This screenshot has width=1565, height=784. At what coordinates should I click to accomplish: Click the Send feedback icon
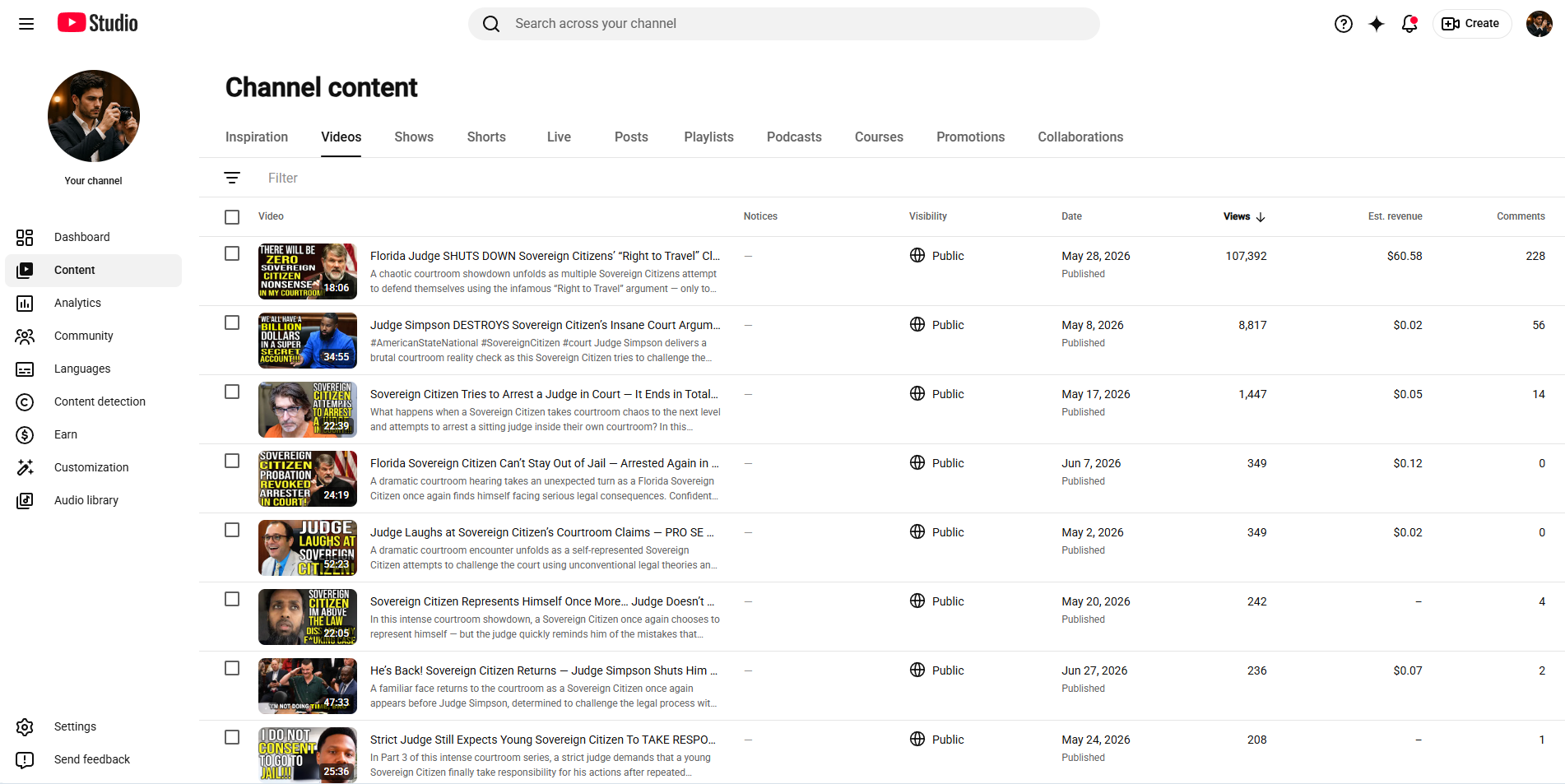[x=25, y=760]
